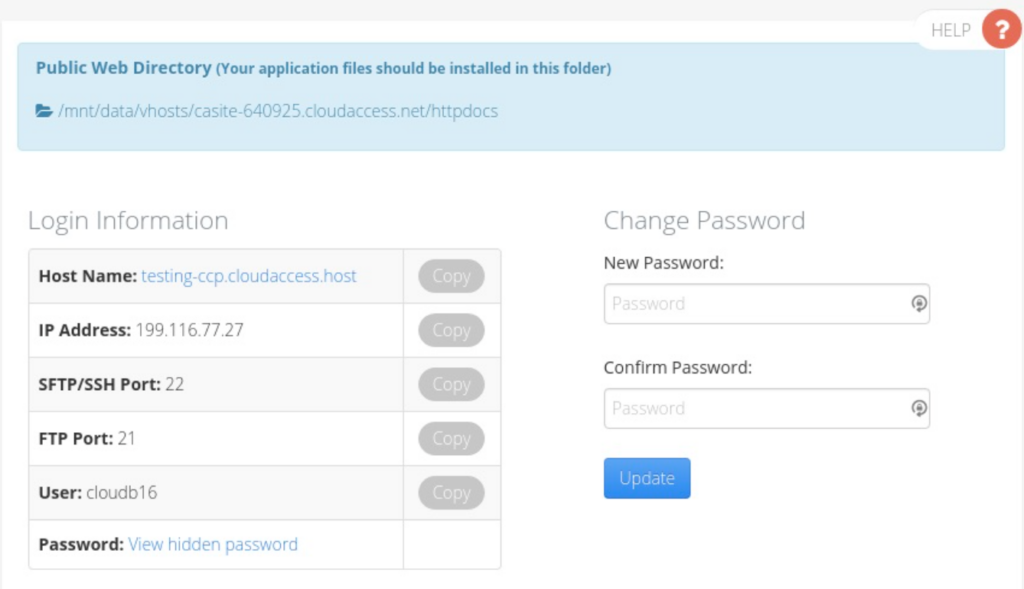Copy the IP address 199.116.77.27
The image size is (1024, 589).
tap(450, 330)
